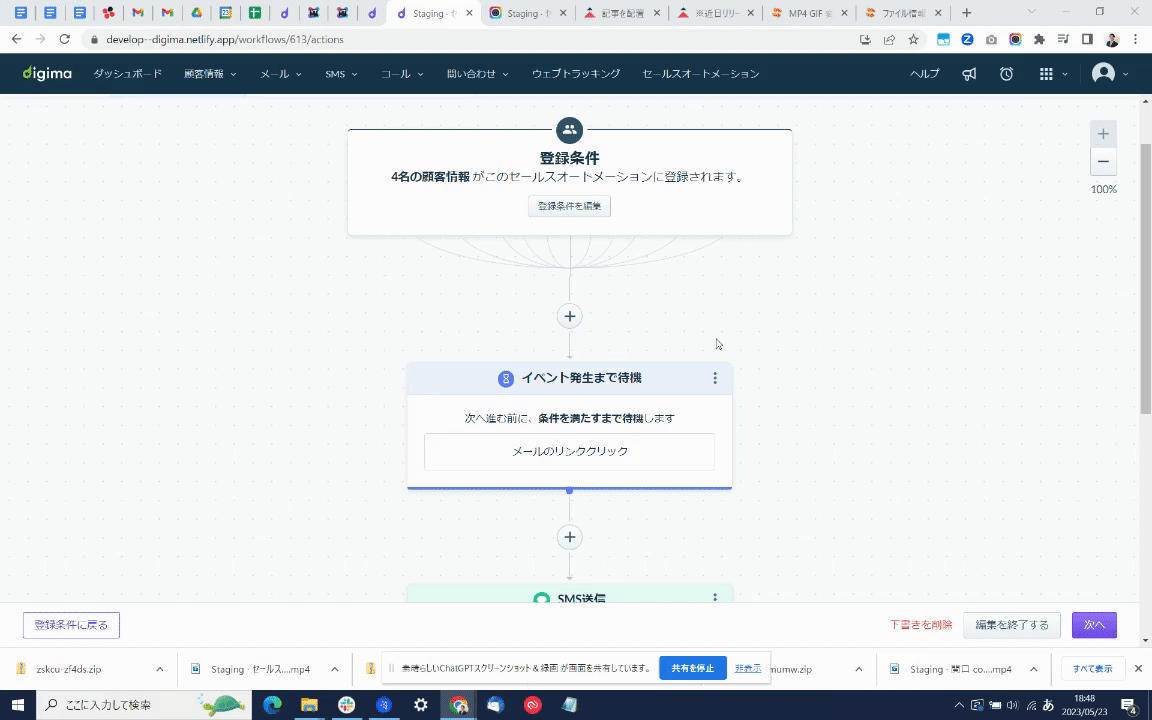Click 登録条件に戻る button

[71, 625]
